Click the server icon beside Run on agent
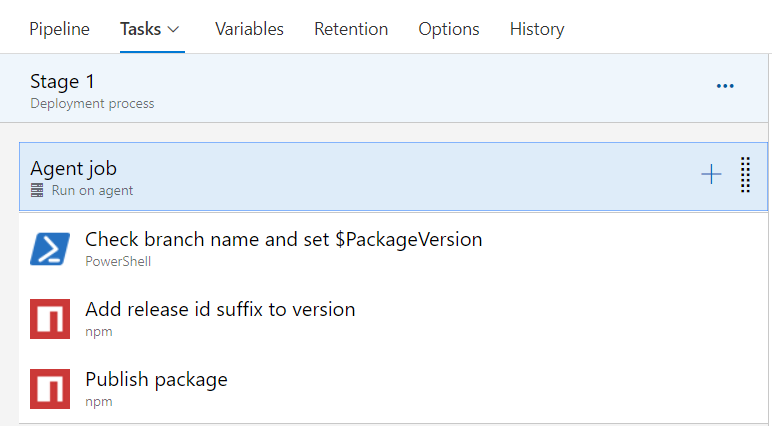 (38, 190)
